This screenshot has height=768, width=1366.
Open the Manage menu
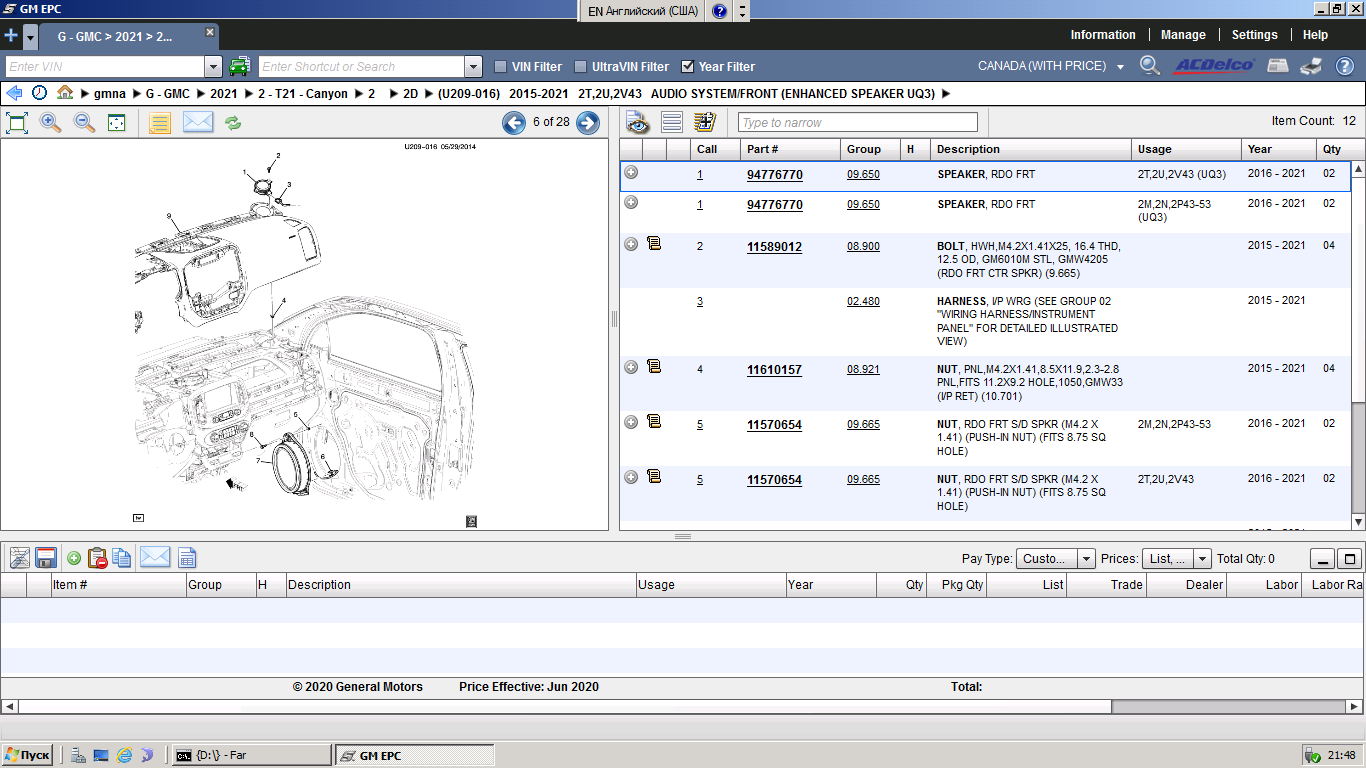pos(1183,35)
